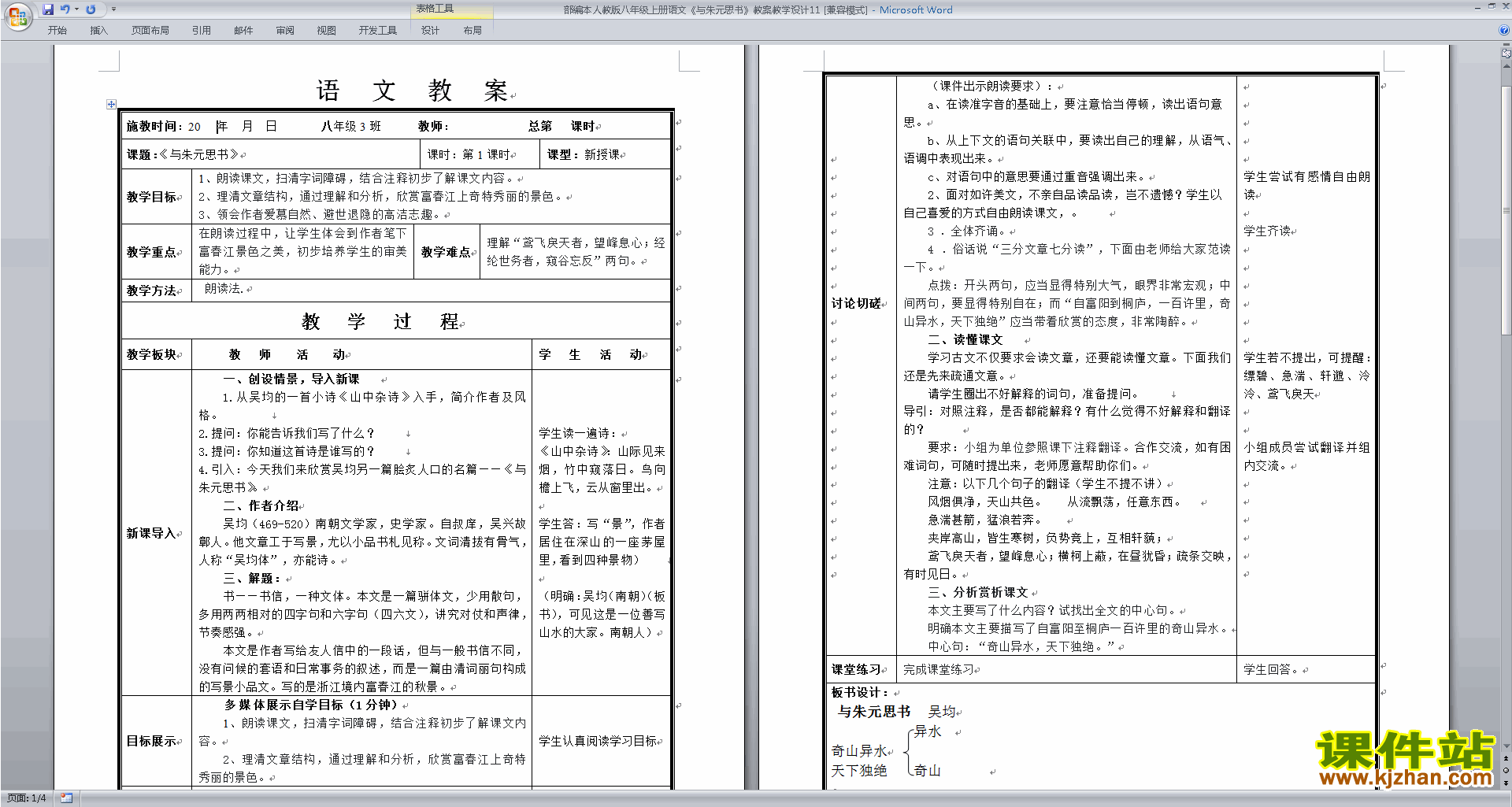Screen dimensions: 1512x807
Task: Open the table tools 布局 tab
Action: (x=472, y=30)
